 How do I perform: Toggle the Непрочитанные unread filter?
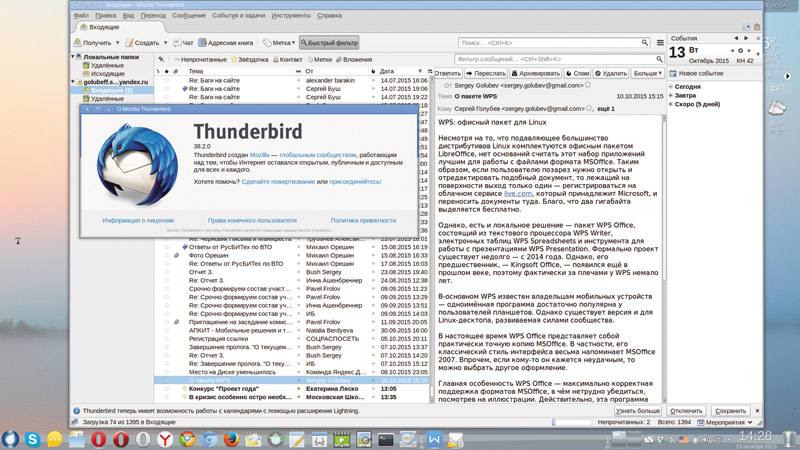(x=199, y=59)
